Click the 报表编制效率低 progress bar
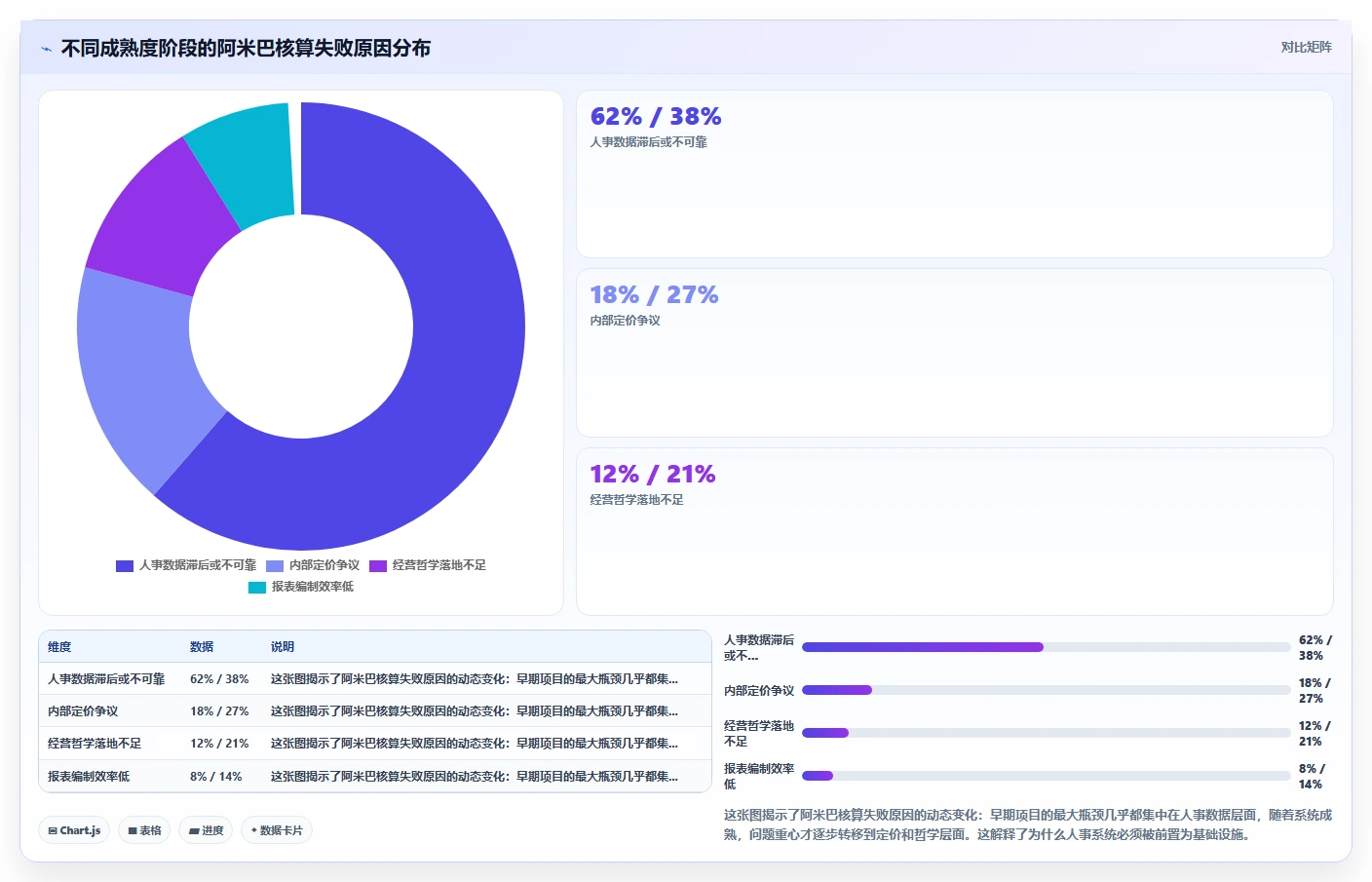The height and width of the screenshot is (882, 1372). (1046, 776)
